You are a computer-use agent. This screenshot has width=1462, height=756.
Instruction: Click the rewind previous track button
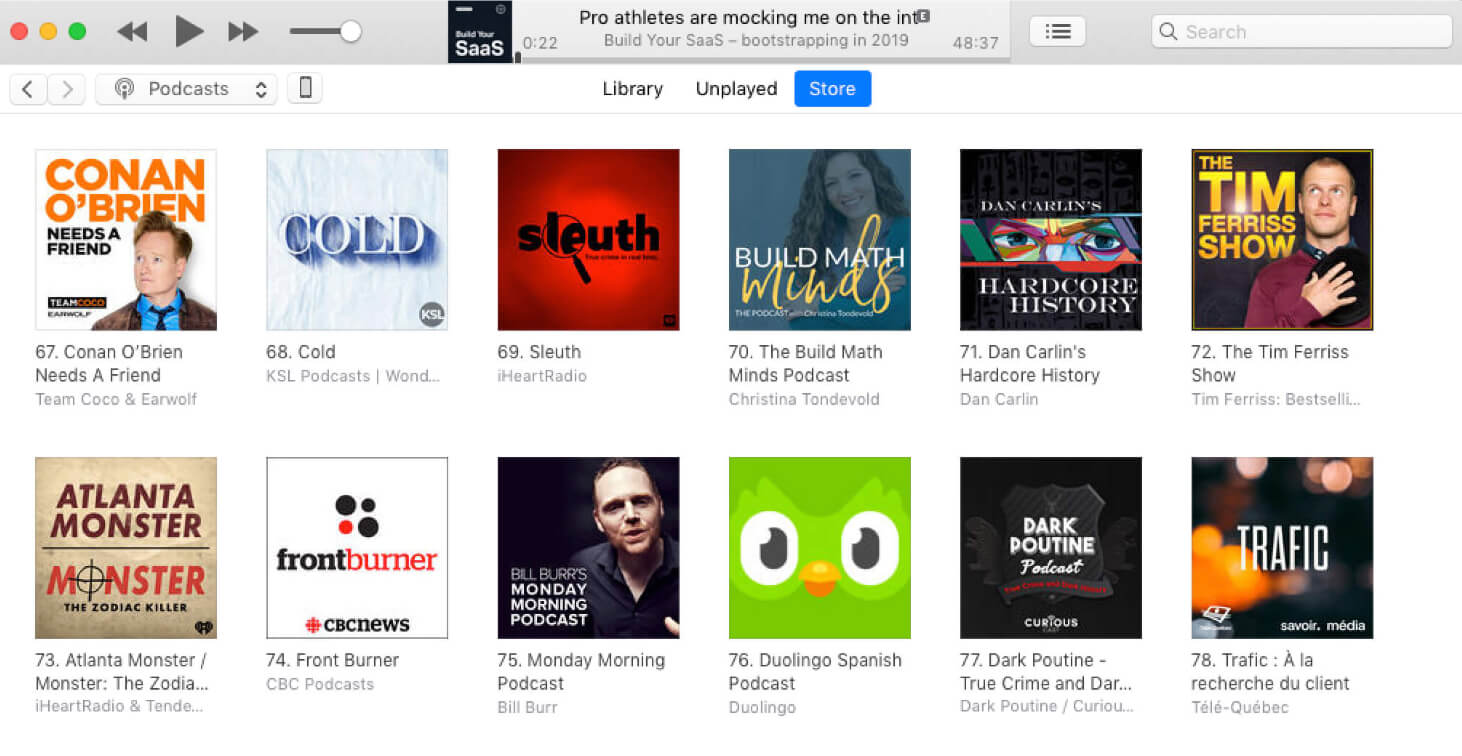pos(132,32)
